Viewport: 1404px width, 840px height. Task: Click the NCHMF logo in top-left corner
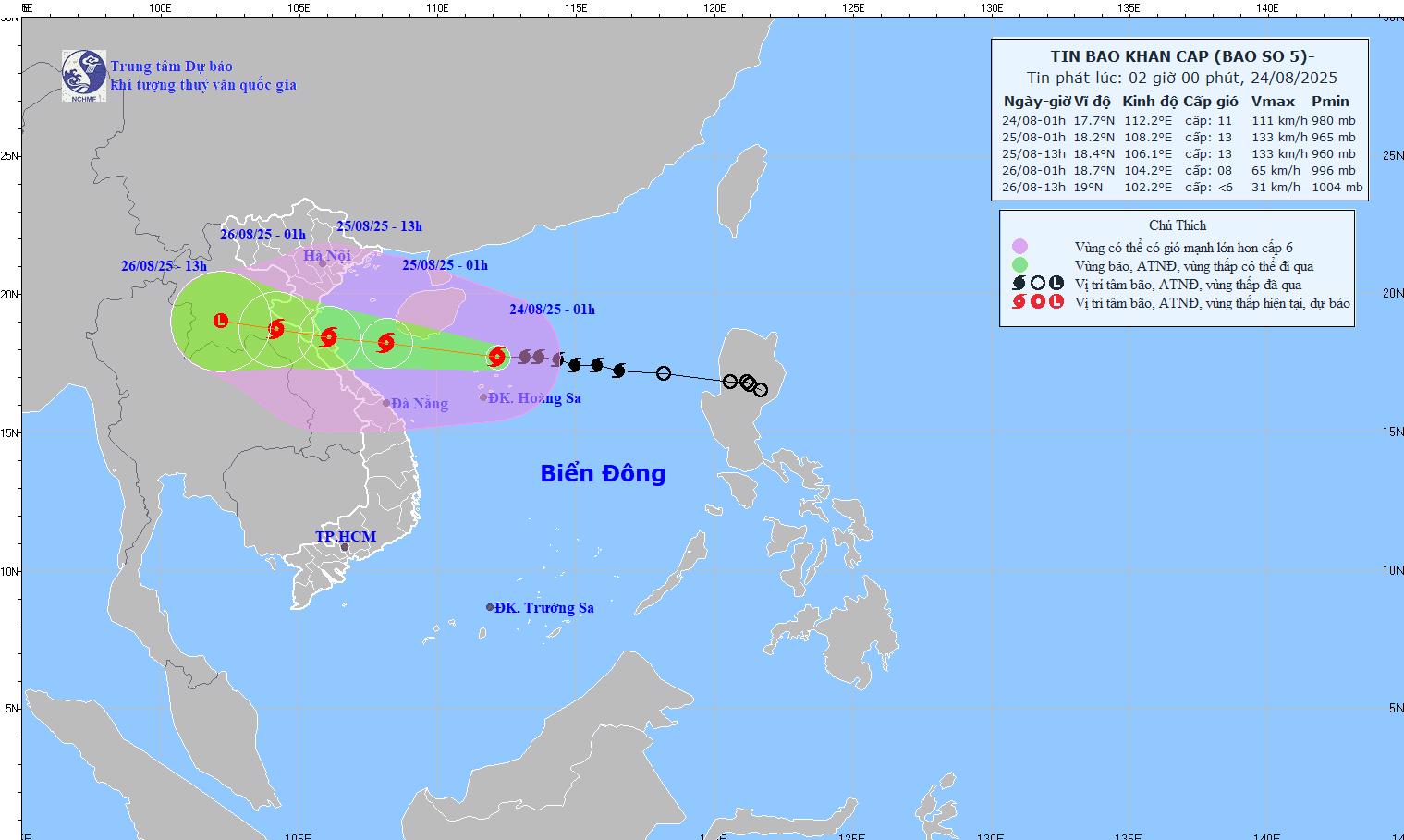click(83, 74)
